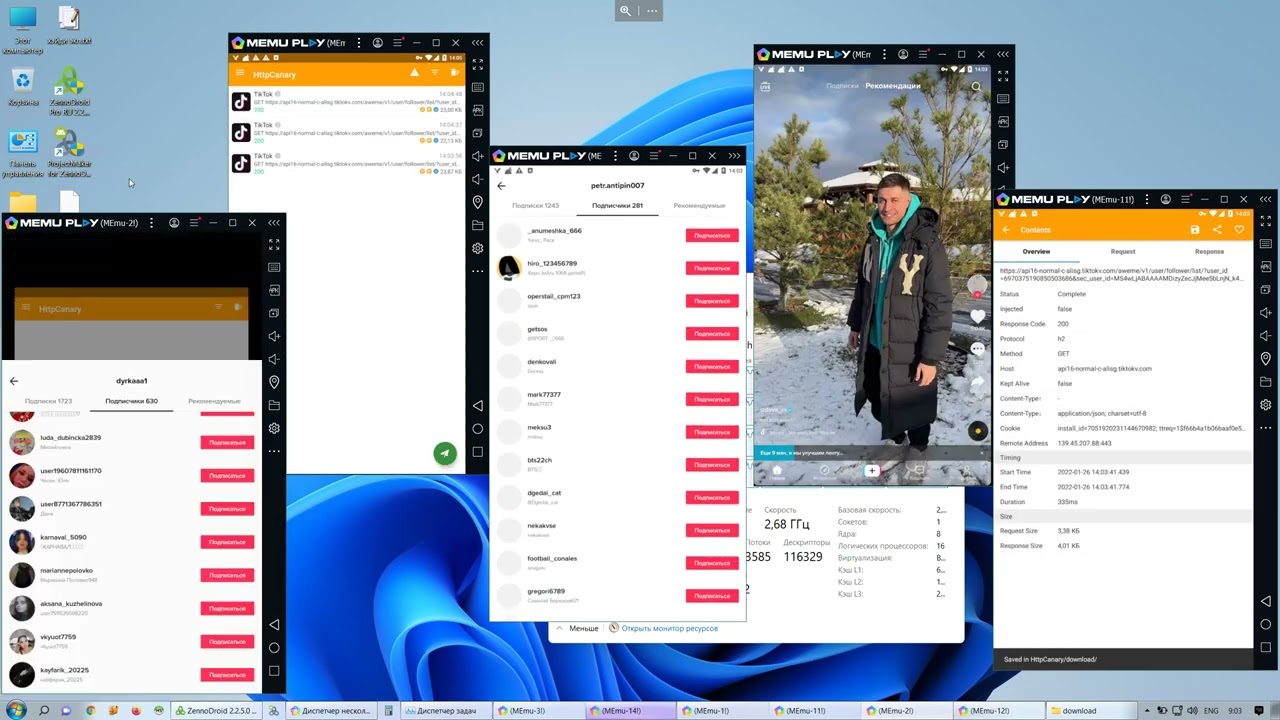
Task: Open Диспетчер задач taskbar button
Action: (444, 711)
